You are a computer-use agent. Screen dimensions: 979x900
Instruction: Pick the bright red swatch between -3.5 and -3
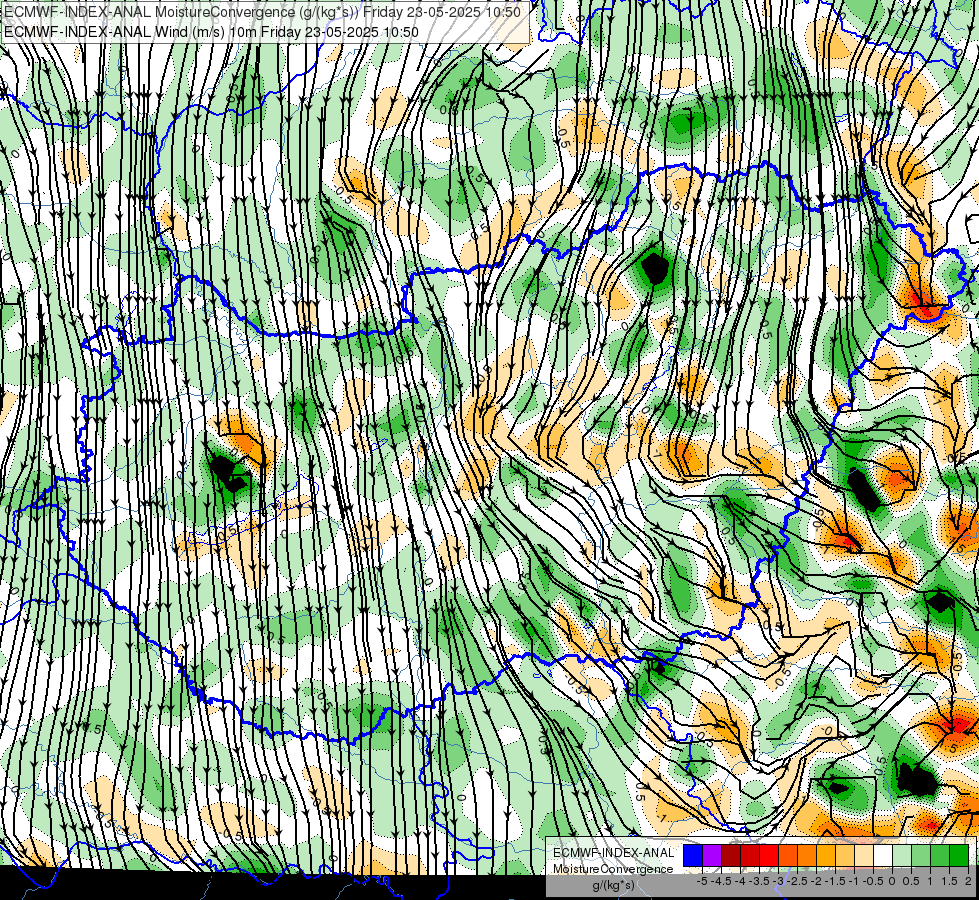(769, 855)
